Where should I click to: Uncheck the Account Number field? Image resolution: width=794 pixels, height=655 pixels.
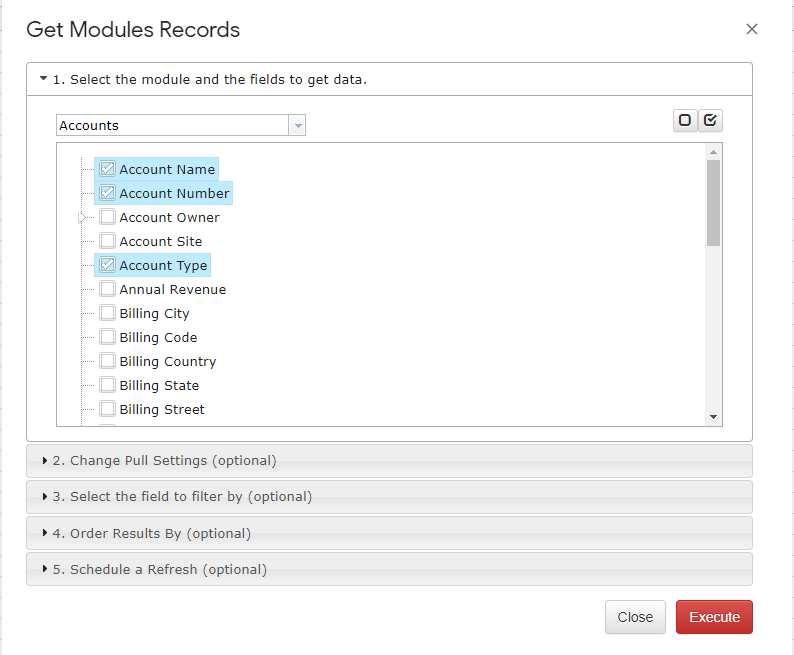click(107, 193)
